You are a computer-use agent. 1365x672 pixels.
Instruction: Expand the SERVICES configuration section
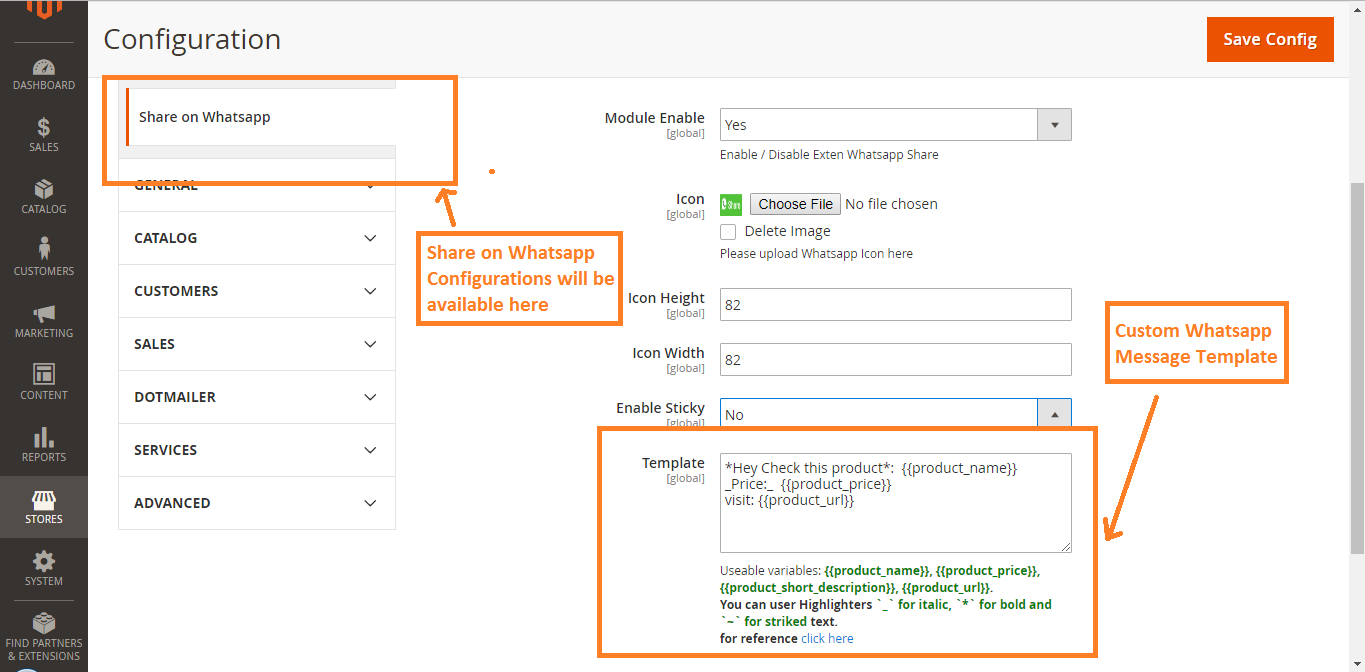[257, 450]
